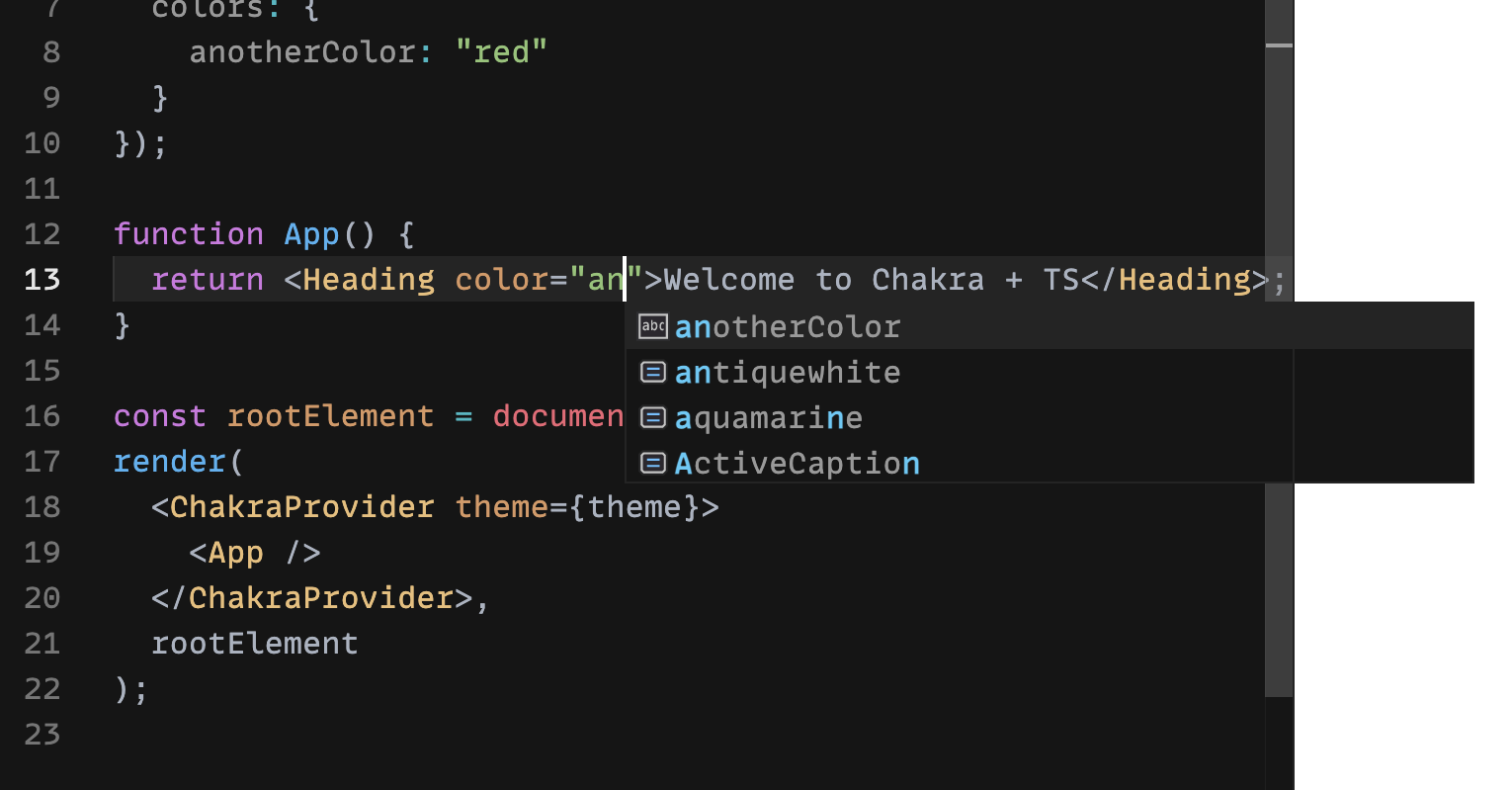Click the App function name on line 12
The height and width of the screenshot is (790, 1512).
point(311,234)
